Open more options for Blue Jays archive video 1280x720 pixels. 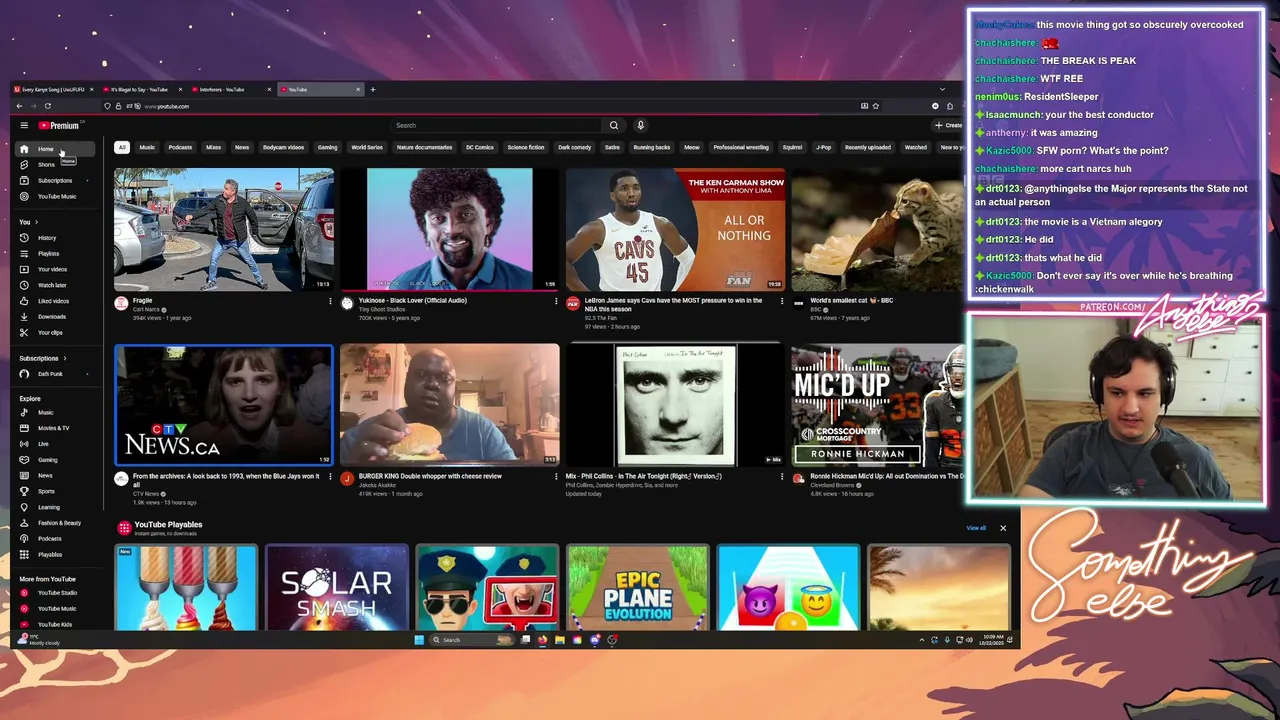pos(330,477)
